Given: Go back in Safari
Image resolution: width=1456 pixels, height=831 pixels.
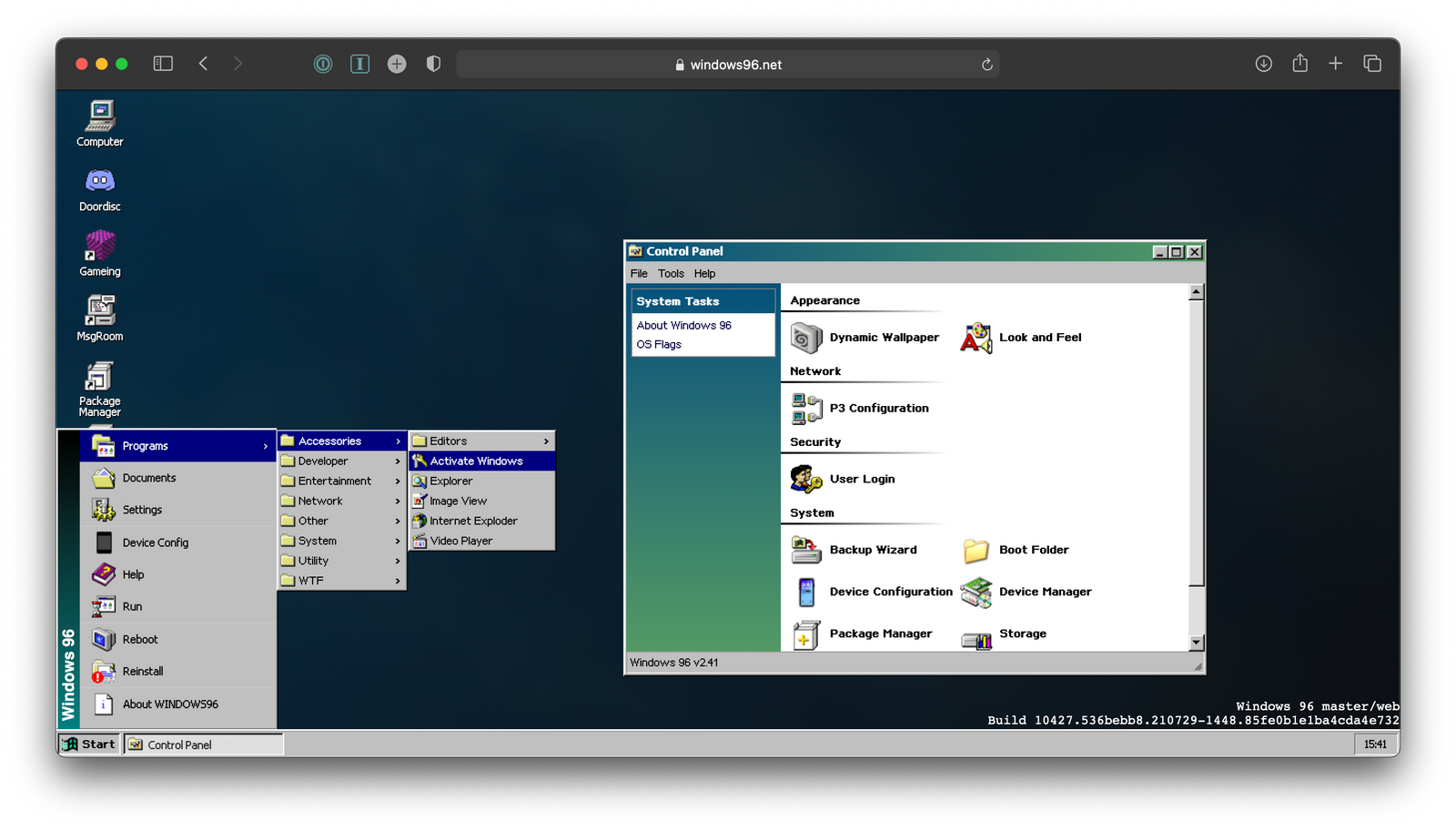Looking at the screenshot, I should [203, 64].
